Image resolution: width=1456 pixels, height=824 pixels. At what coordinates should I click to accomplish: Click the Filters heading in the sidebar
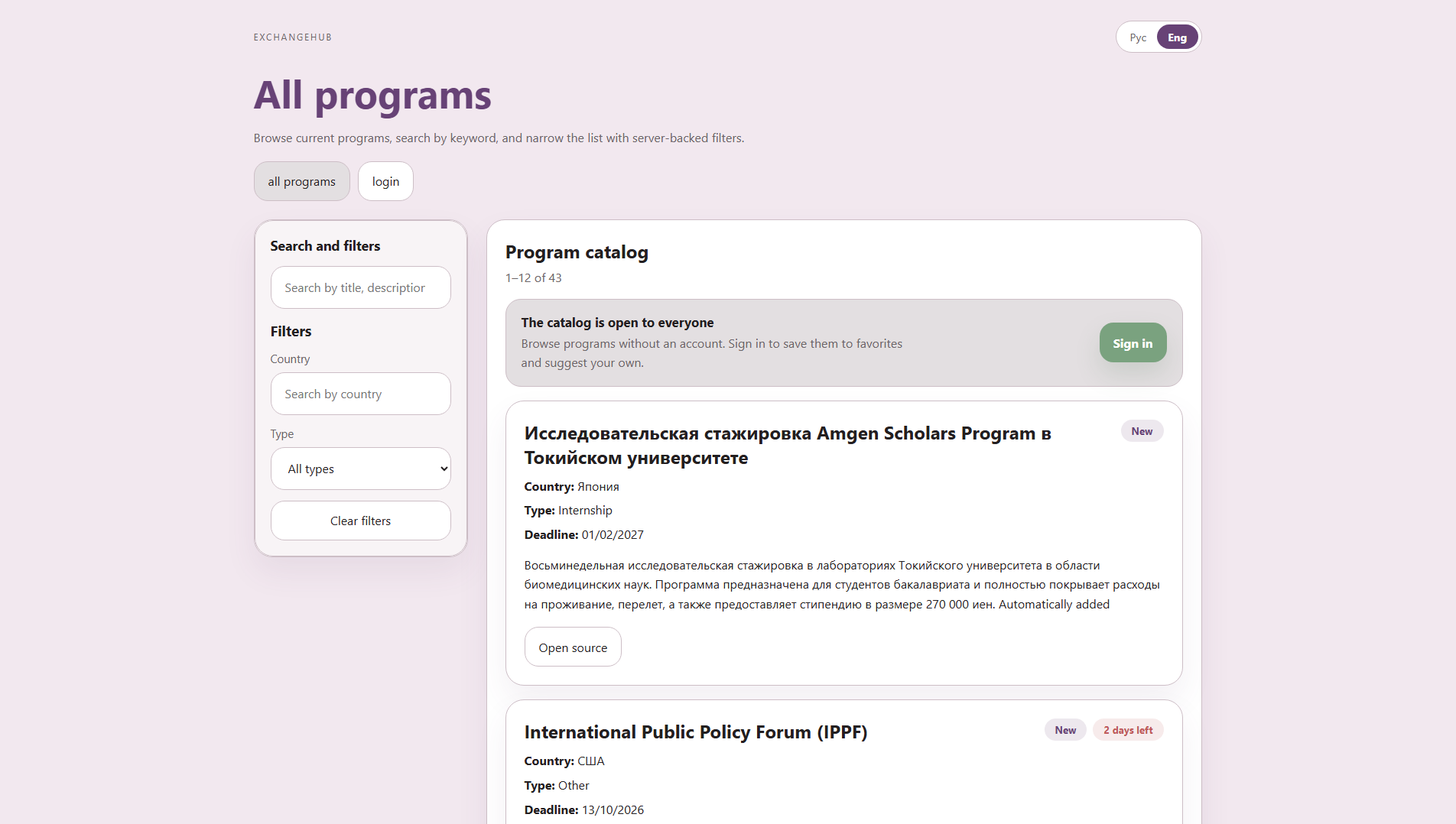(291, 331)
